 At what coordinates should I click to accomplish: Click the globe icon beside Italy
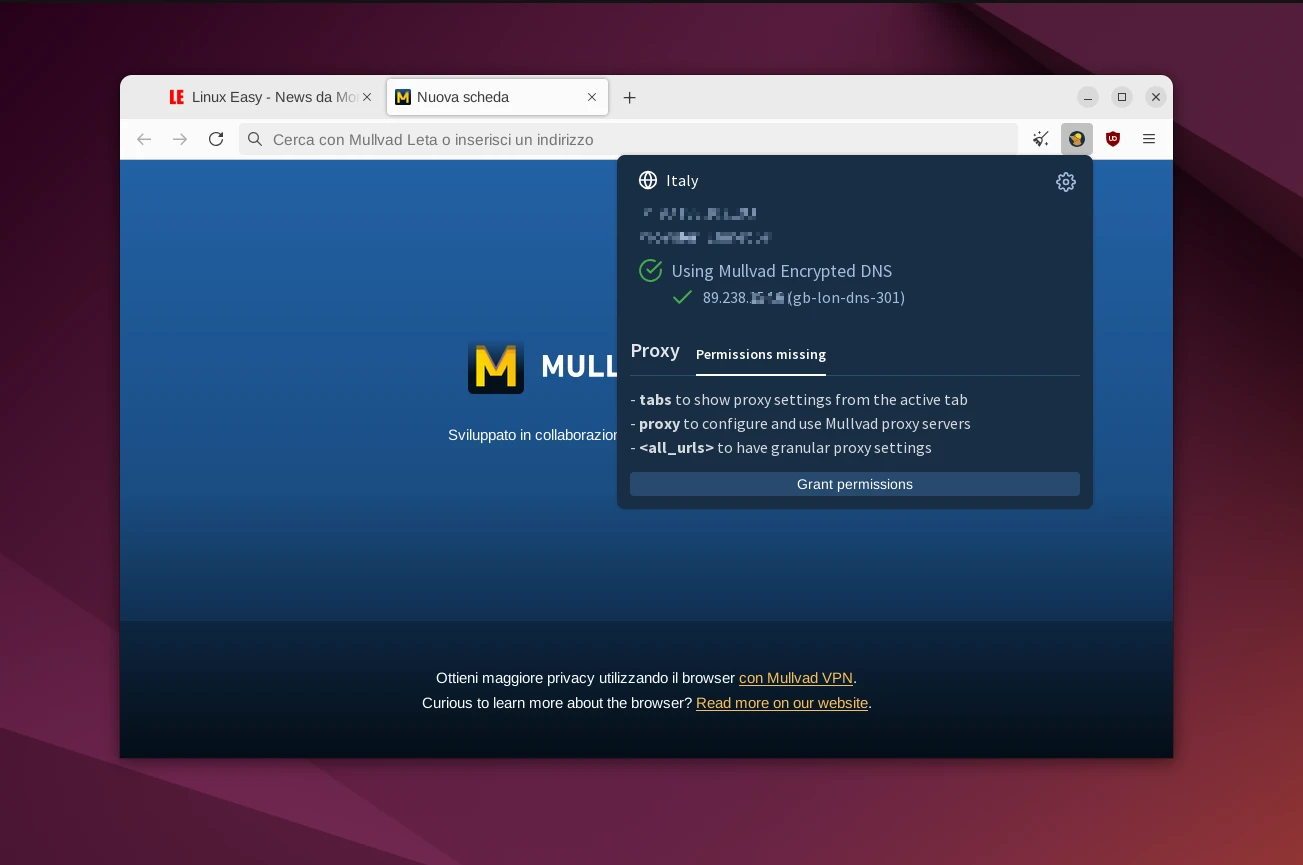(648, 180)
